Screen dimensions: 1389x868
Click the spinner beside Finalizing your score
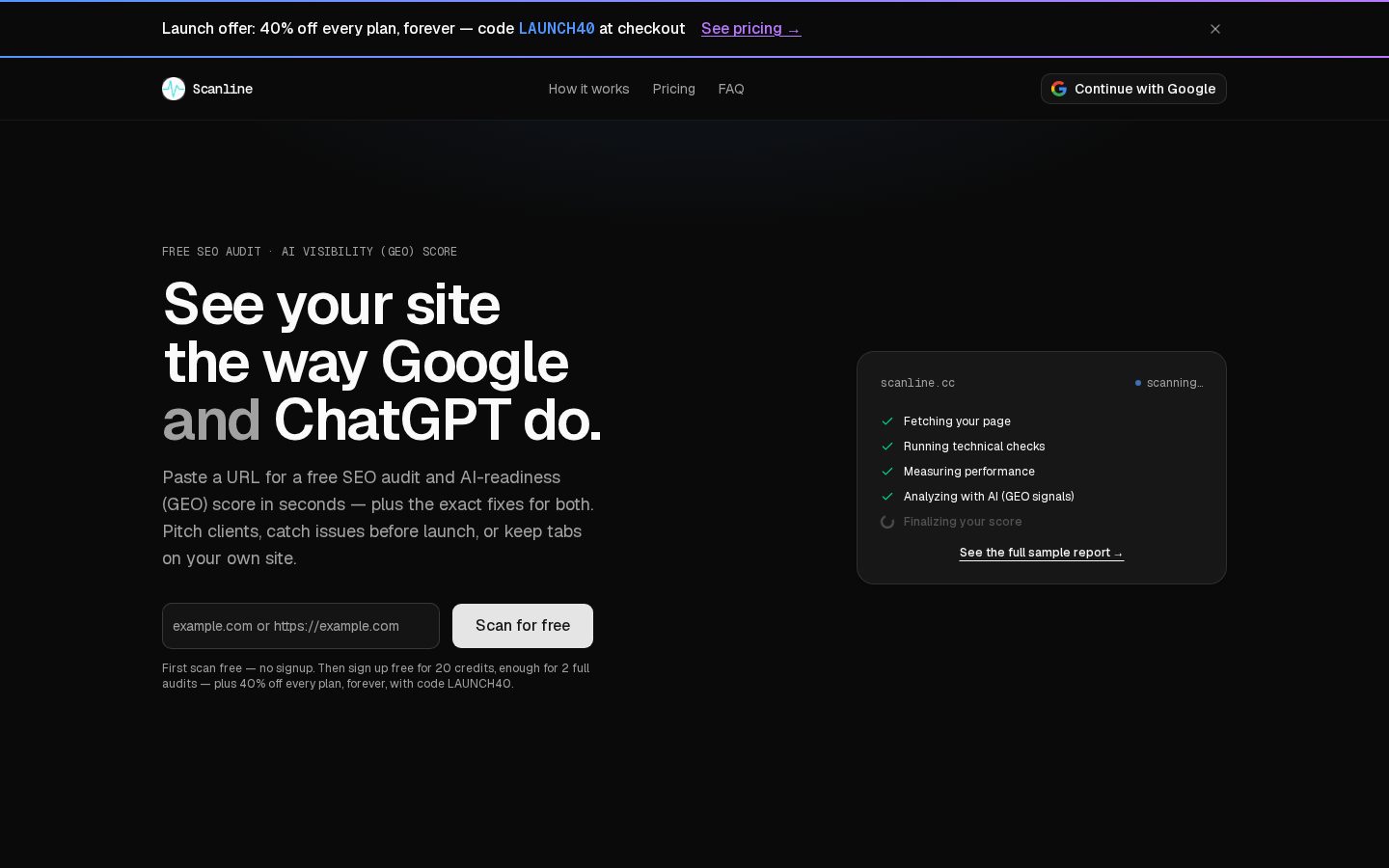coord(887,522)
